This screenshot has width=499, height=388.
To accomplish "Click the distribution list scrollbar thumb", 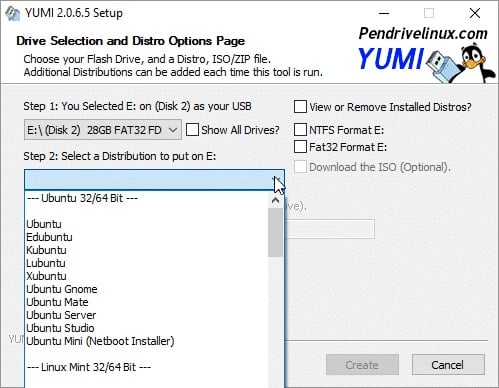I will [x=275, y=233].
